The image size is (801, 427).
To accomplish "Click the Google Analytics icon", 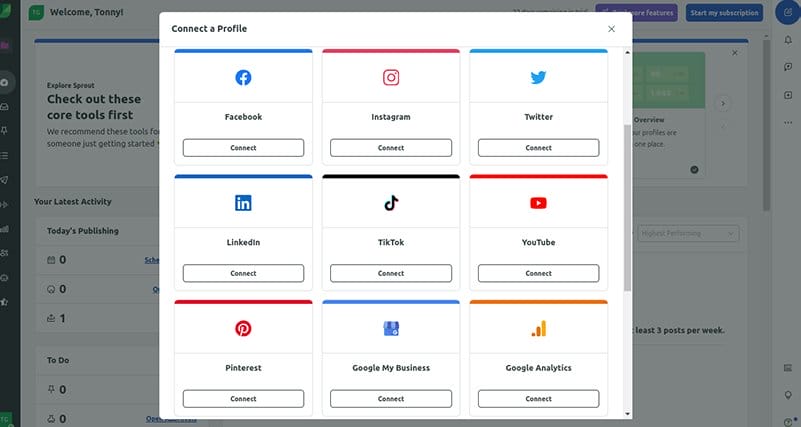I will click(538, 328).
